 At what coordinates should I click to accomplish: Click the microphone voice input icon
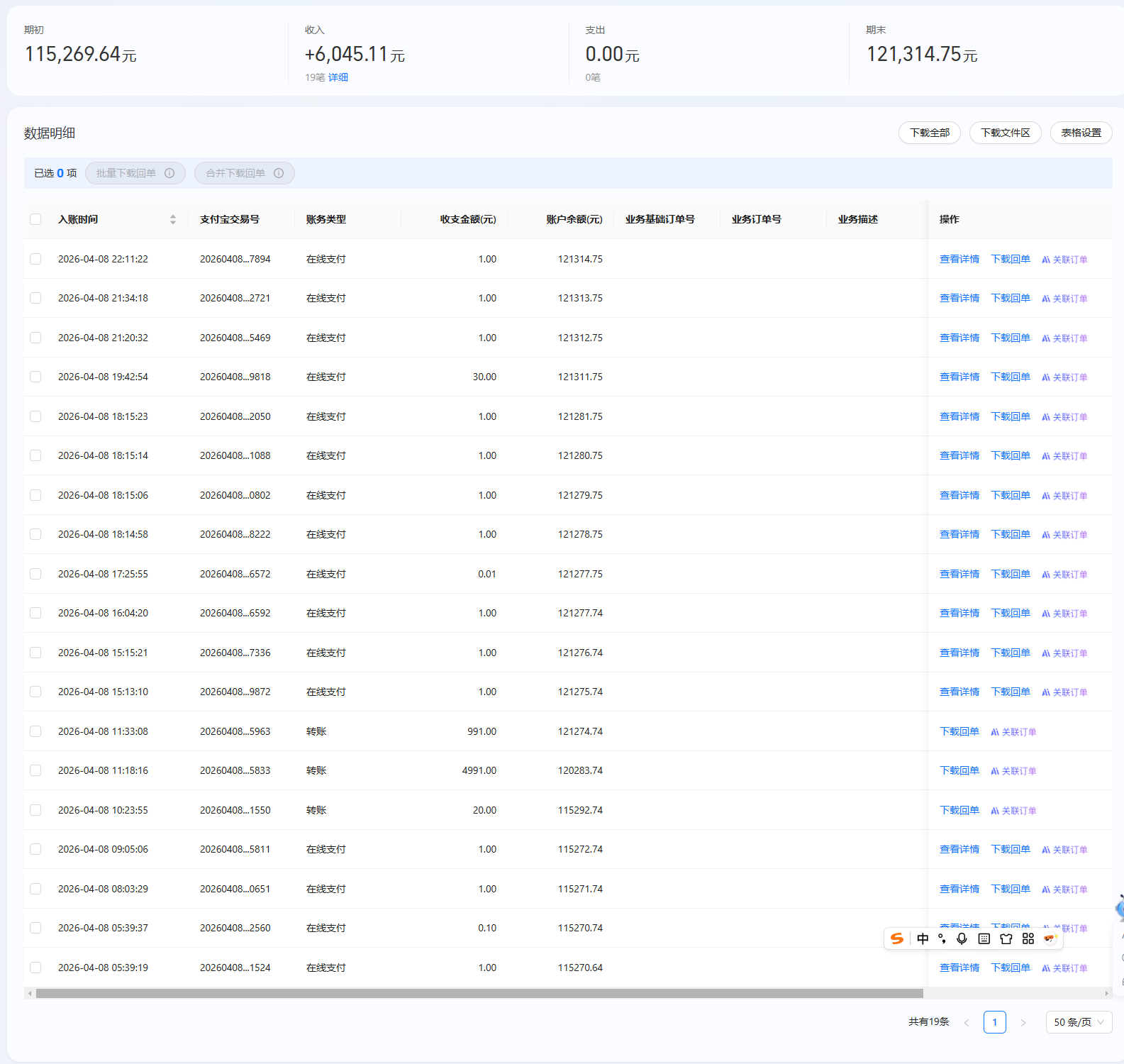coord(962,938)
